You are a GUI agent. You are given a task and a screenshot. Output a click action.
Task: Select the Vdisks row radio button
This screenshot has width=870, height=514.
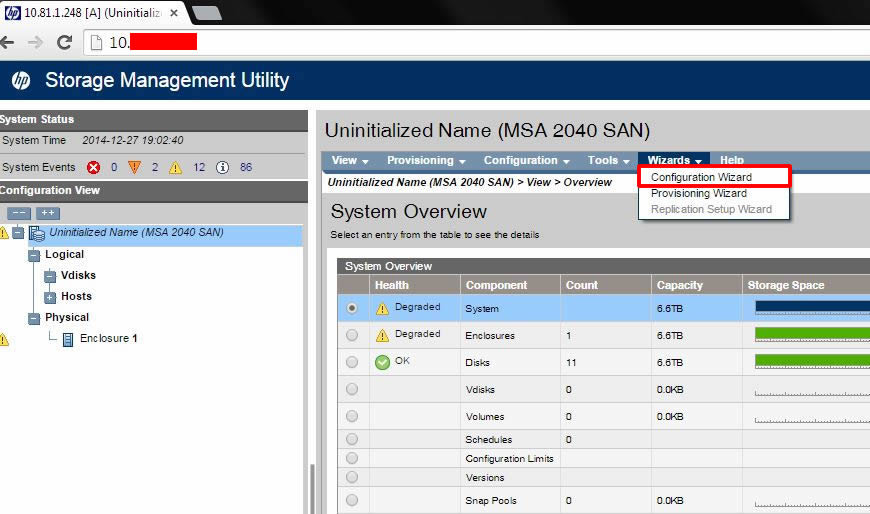351,389
